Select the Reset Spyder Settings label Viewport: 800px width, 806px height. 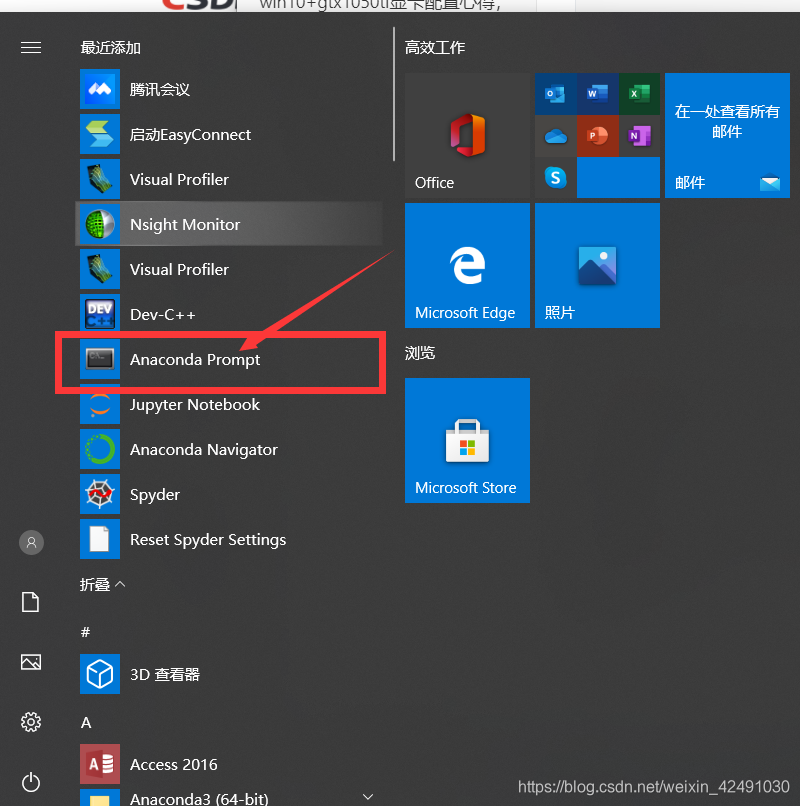pyautogui.click(x=208, y=540)
